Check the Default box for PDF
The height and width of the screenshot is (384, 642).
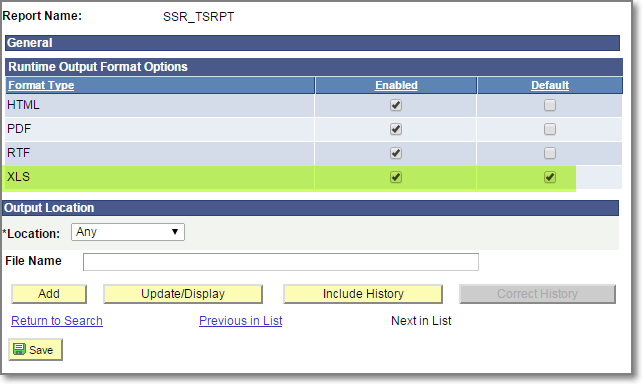(x=549, y=129)
